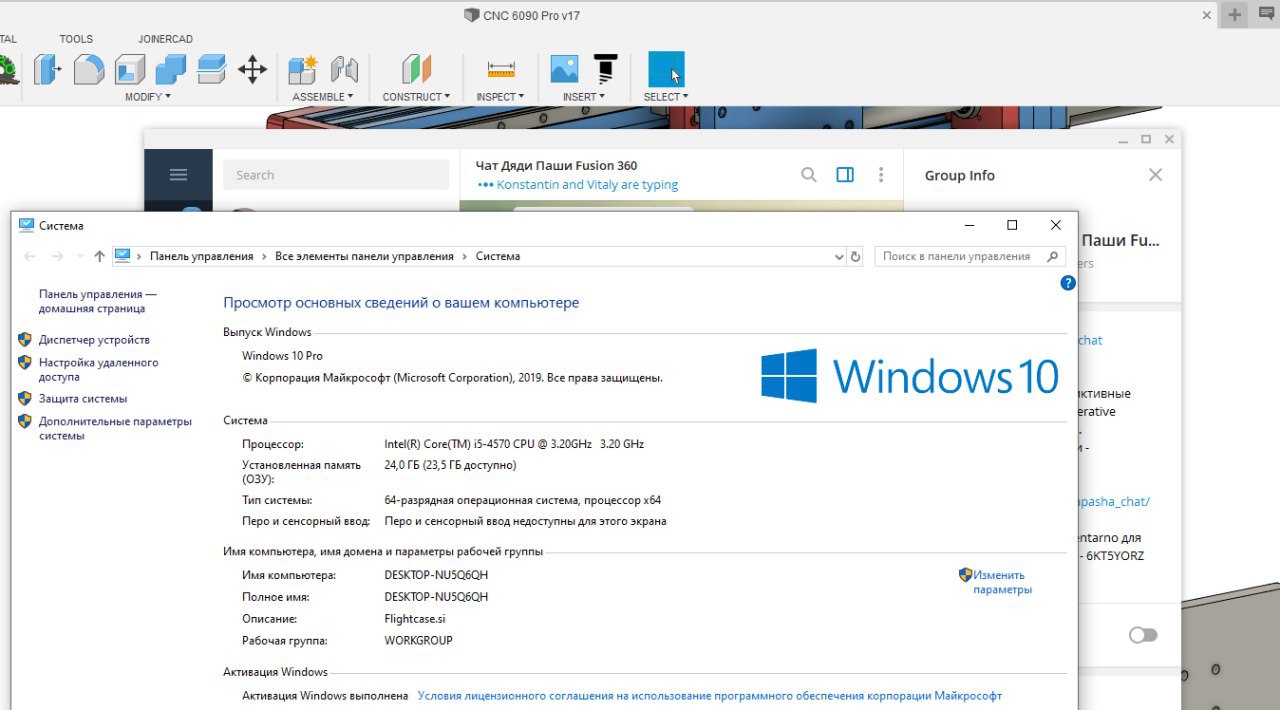This screenshot has width=1280, height=710.
Task: Click Windows 10 Pro edition text
Action: click(282, 356)
